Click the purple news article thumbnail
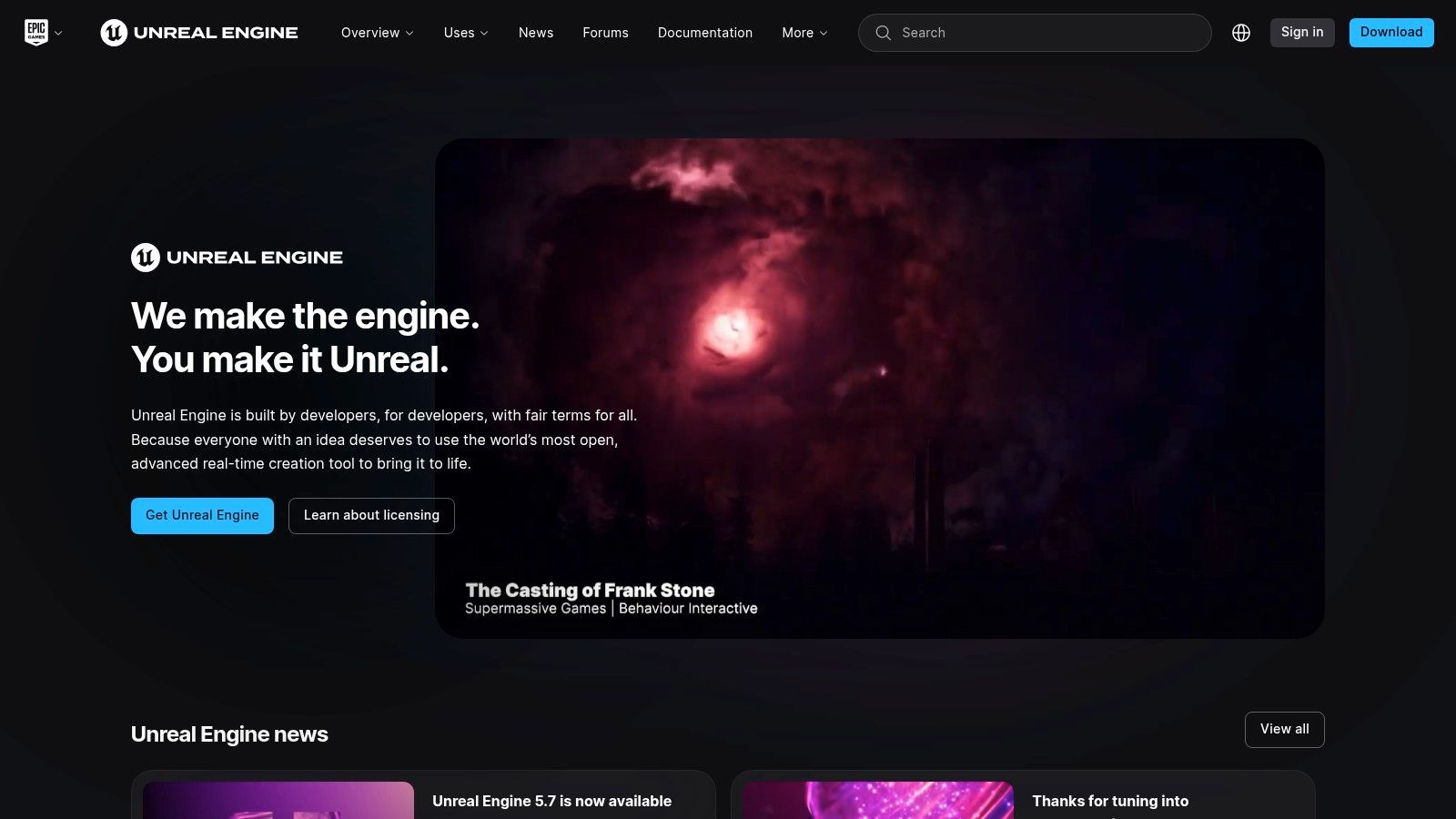Screen dimensions: 1456x819 278,801
